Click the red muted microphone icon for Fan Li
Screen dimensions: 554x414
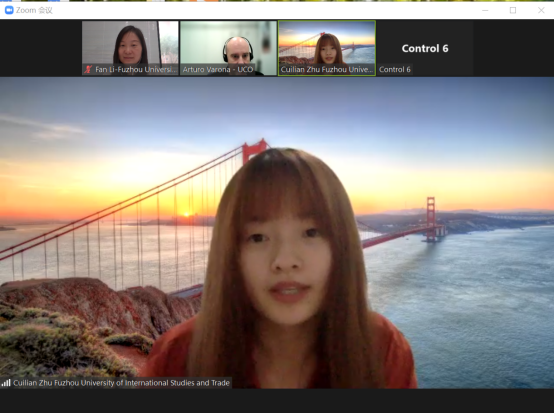tap(88, 70)
